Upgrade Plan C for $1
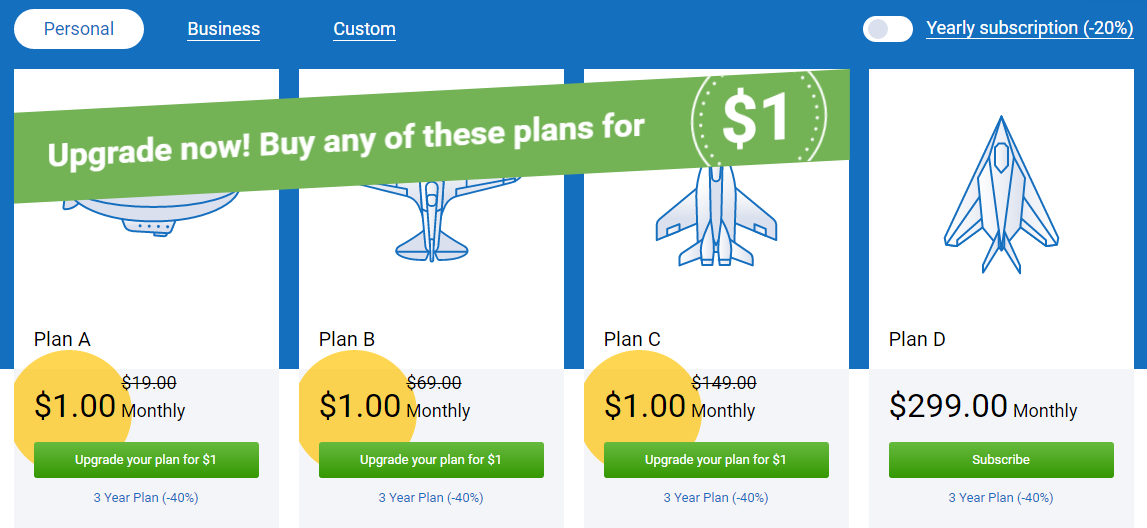1147x528 pixels. (x=716, y=460)
